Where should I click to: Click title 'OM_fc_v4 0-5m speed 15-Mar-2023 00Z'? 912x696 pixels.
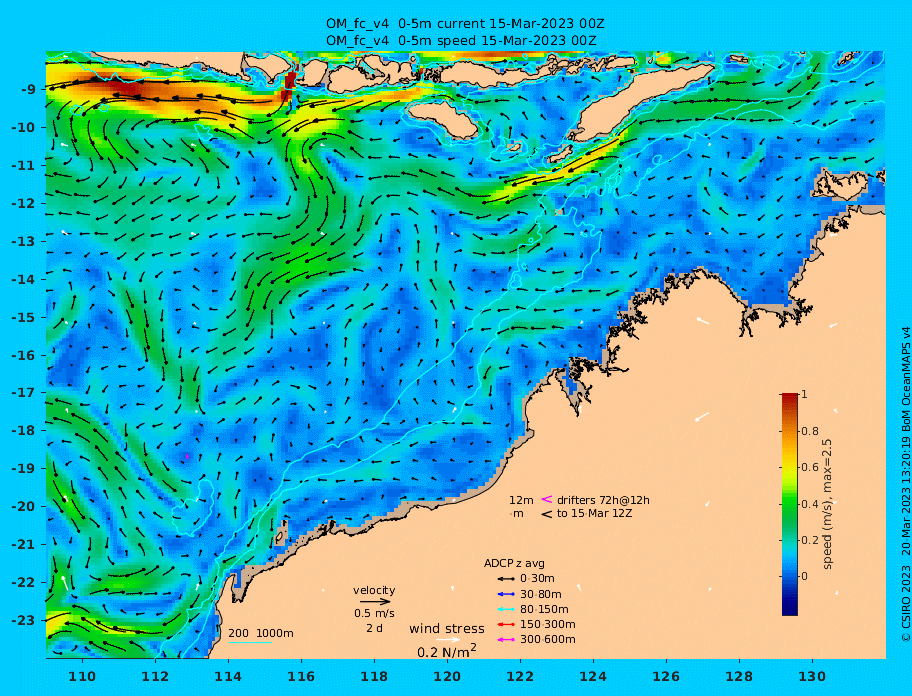click(461, 40)
